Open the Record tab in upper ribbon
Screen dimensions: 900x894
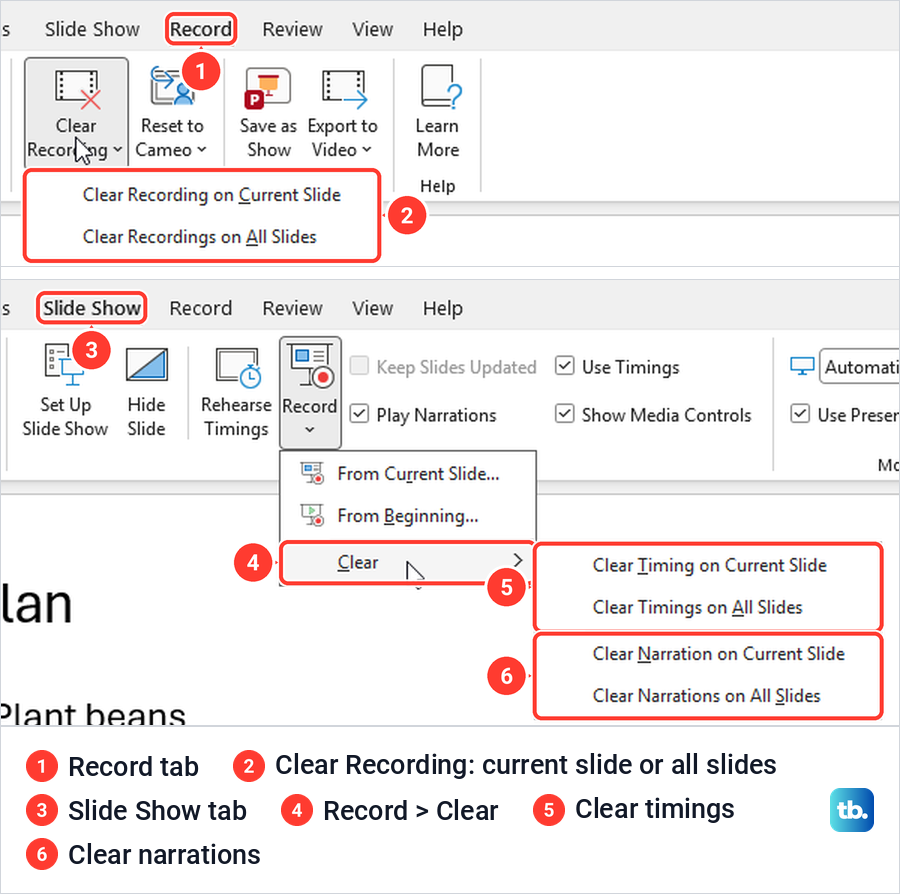(x=201, y=29)
